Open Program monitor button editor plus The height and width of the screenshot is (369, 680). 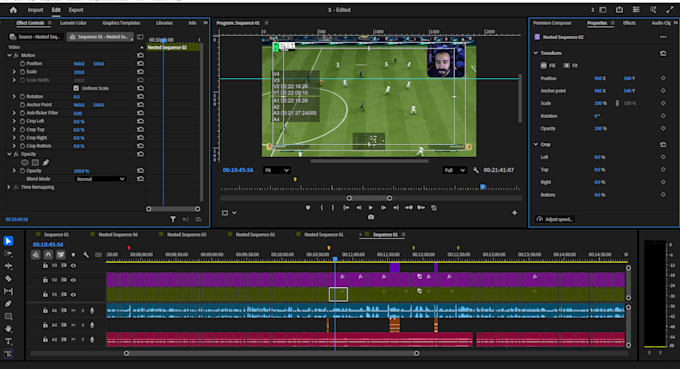point(514,212)
